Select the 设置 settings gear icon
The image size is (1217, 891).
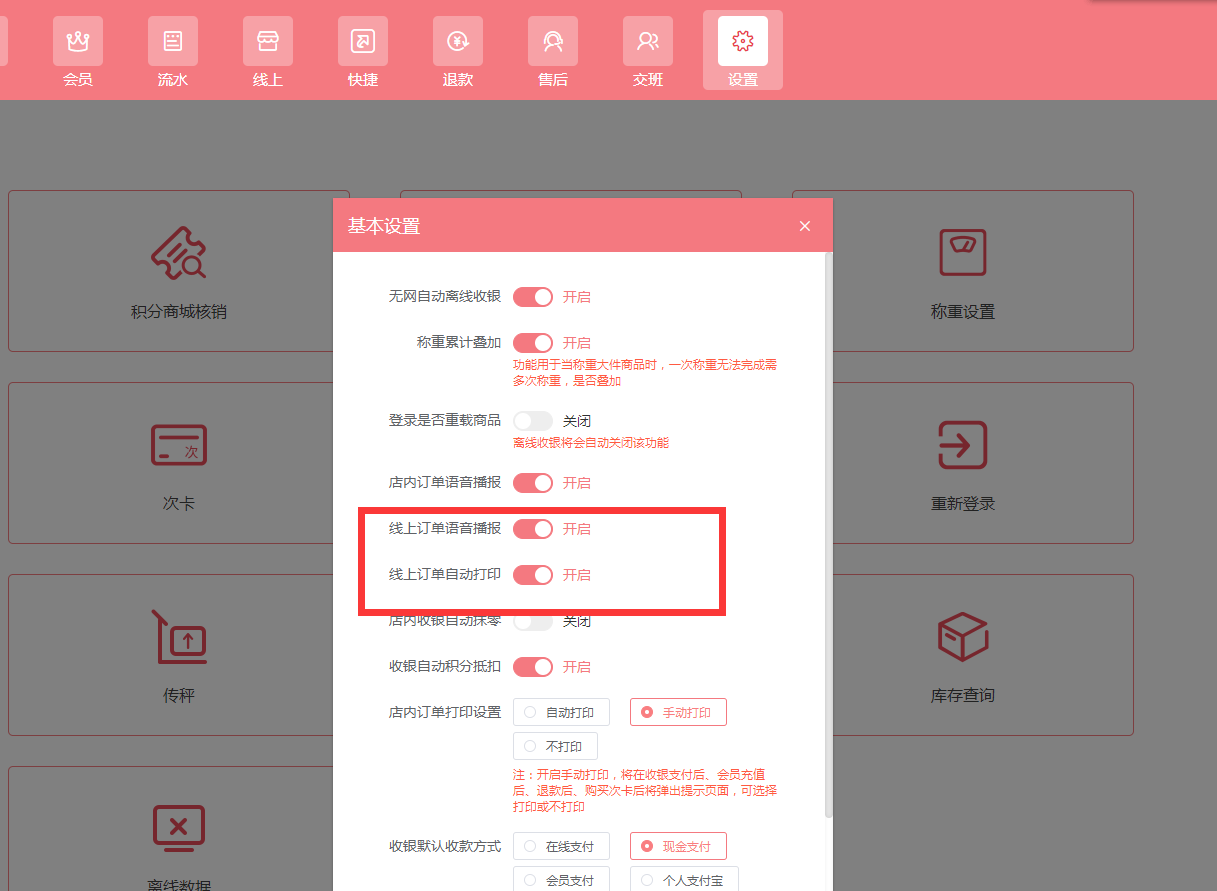[x=743, y=42]
